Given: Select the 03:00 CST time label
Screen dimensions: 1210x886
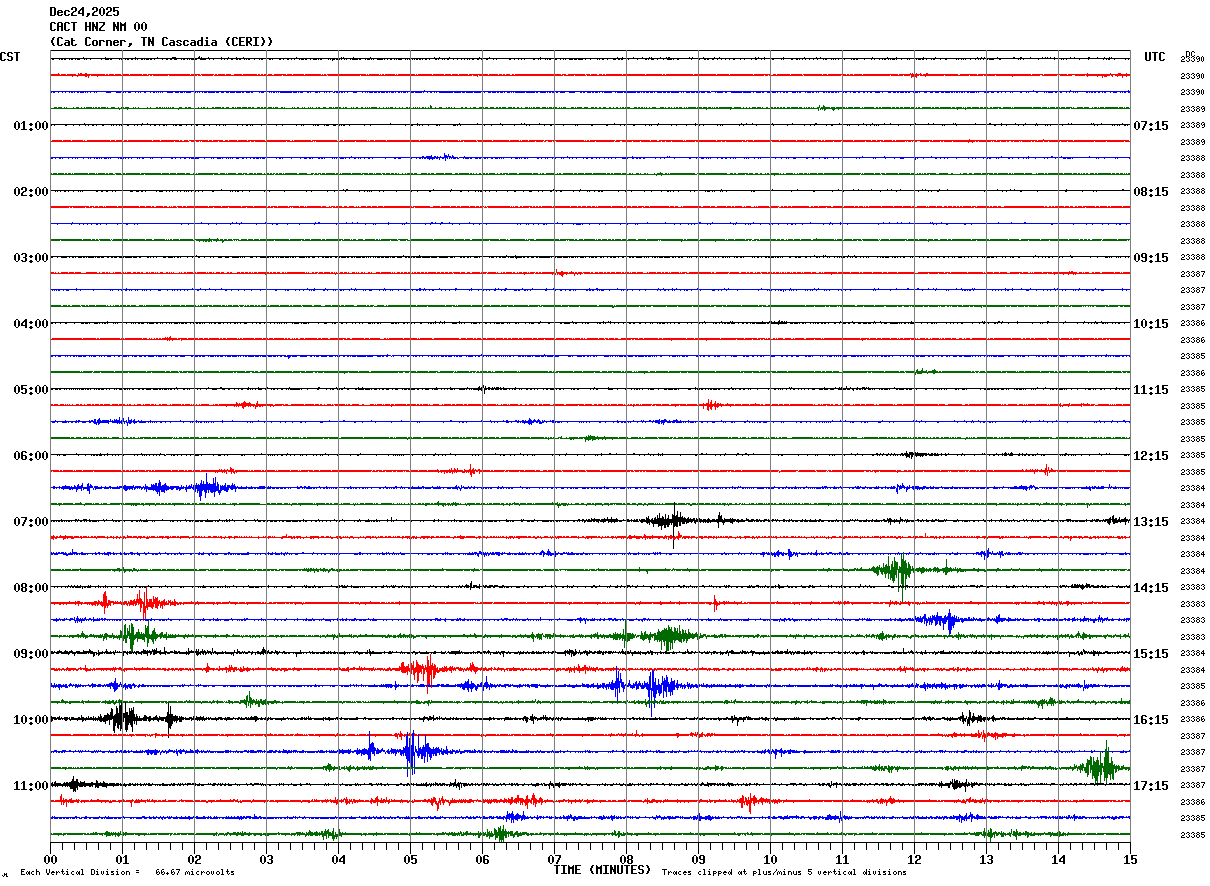Looking at the screenshot, I should pos(31,258).
